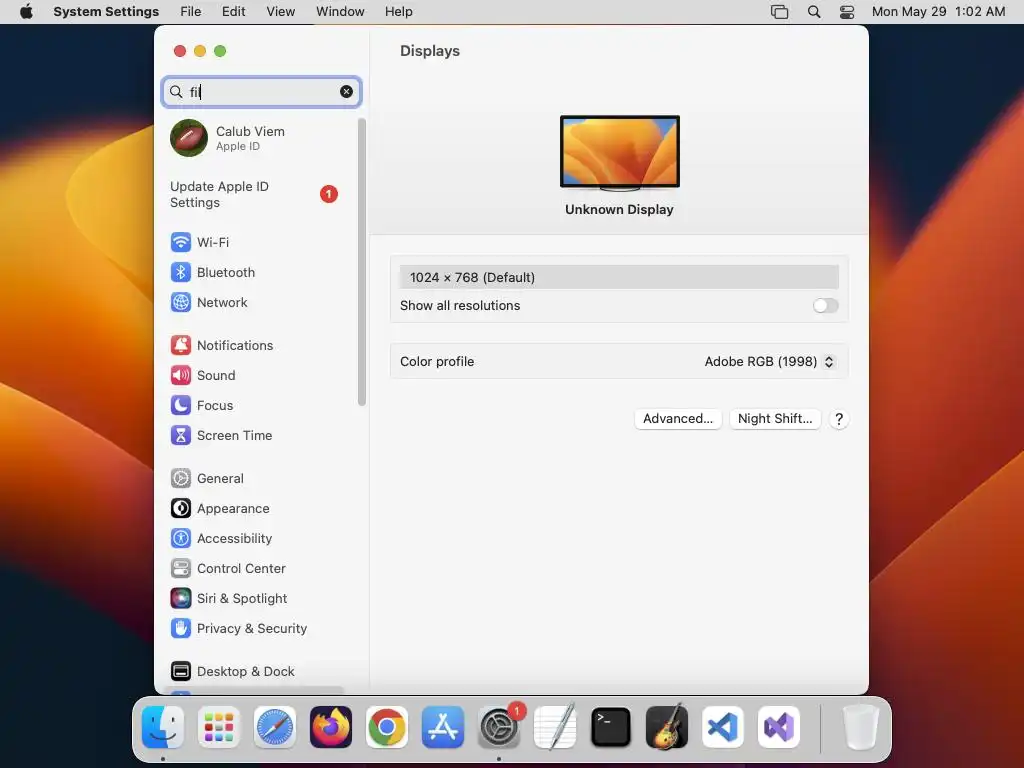Launch Visual Studio Code from Dock
This screenshot has height=768, width=1024.
pyautogui.click(x=723, y=727)
